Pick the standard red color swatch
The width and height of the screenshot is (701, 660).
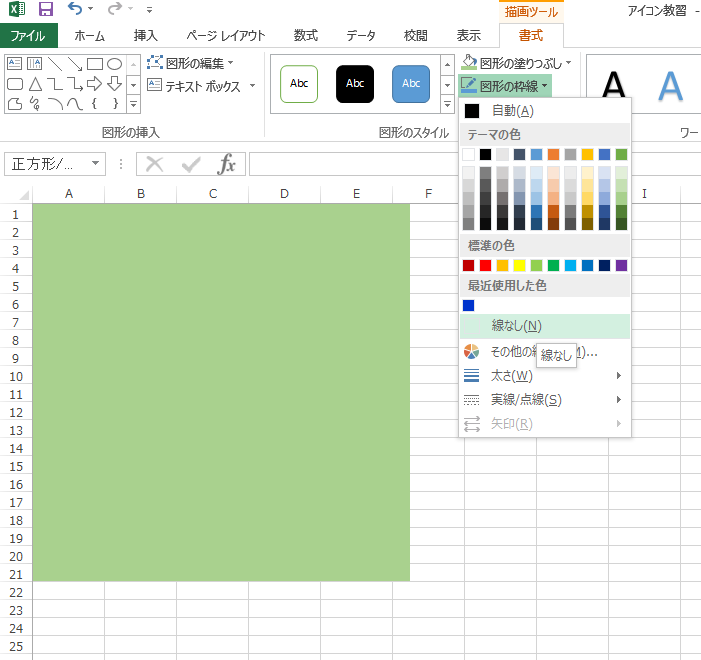[486, 266]
